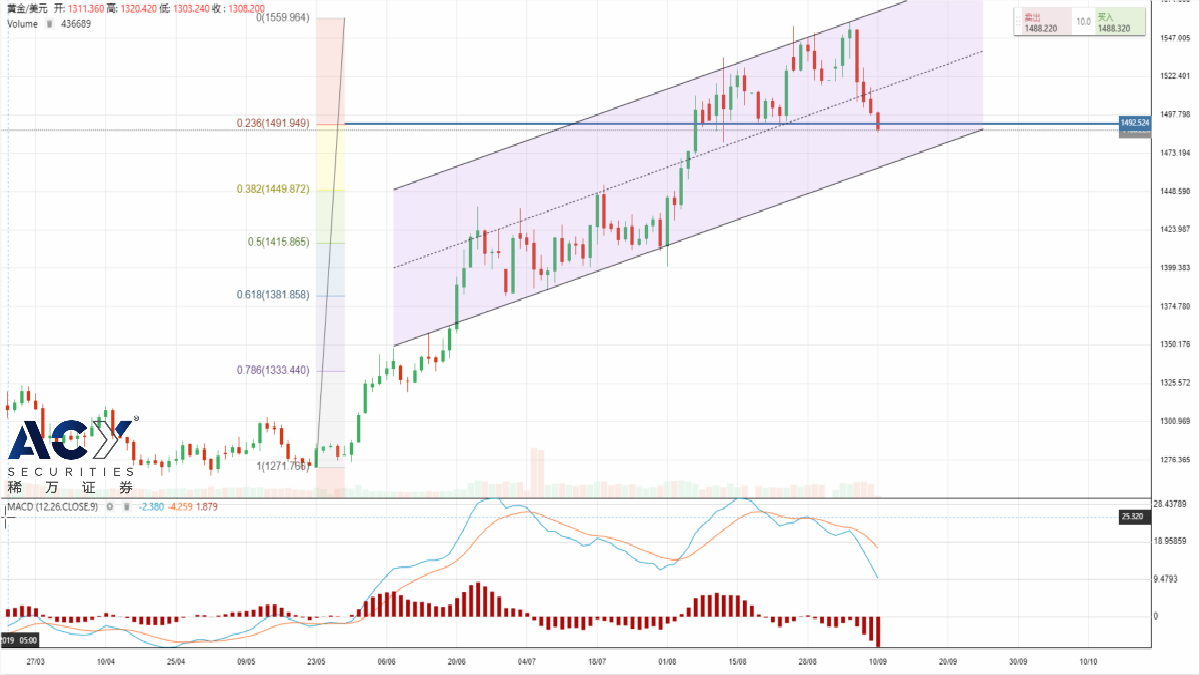The image size is (1200, 675).
Task: Select the 0.236 (1491.949) Fibonacci level
Action: point(272,123)
